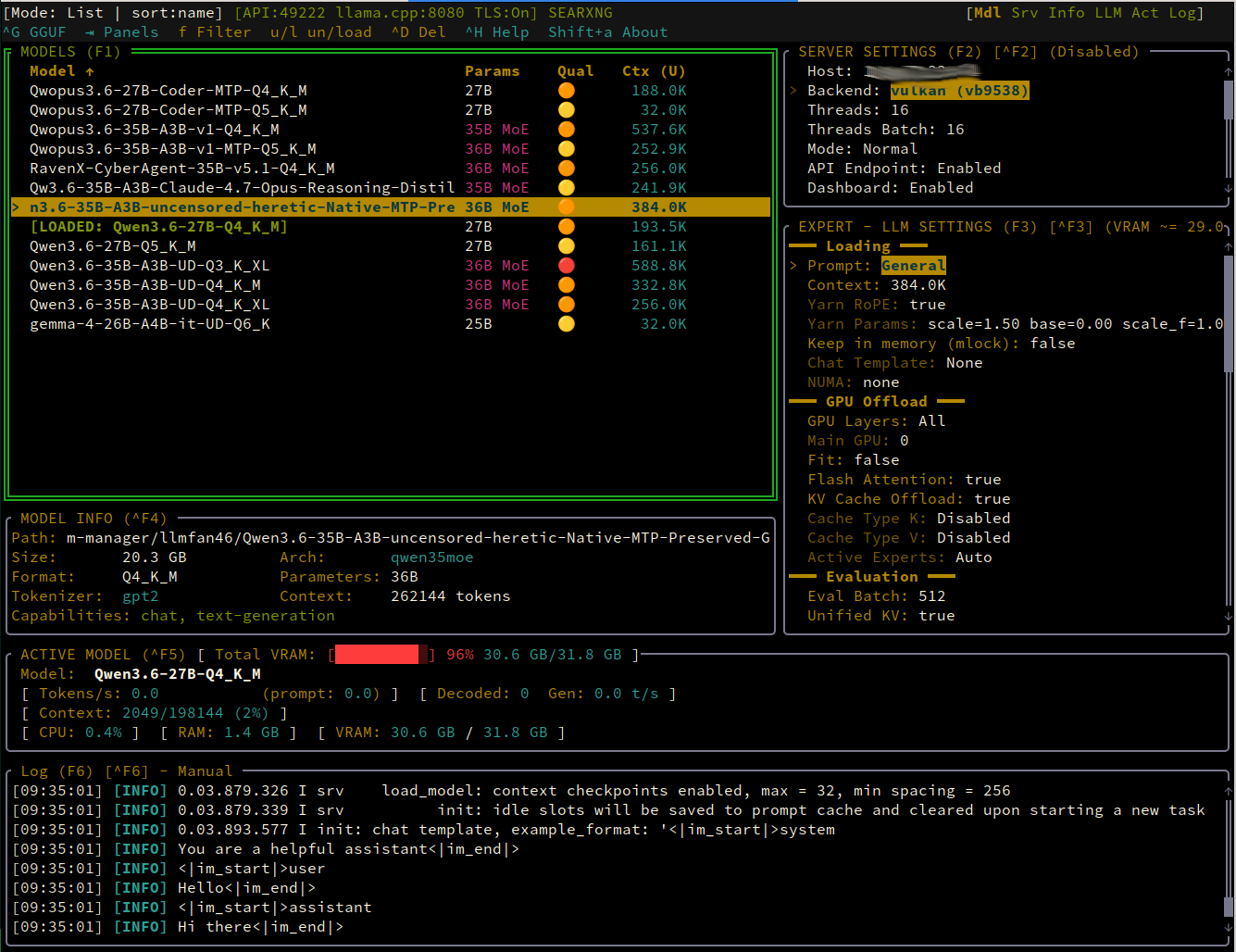
Task: Open Backend vulkan selector
Action: (x=960, y=91)
